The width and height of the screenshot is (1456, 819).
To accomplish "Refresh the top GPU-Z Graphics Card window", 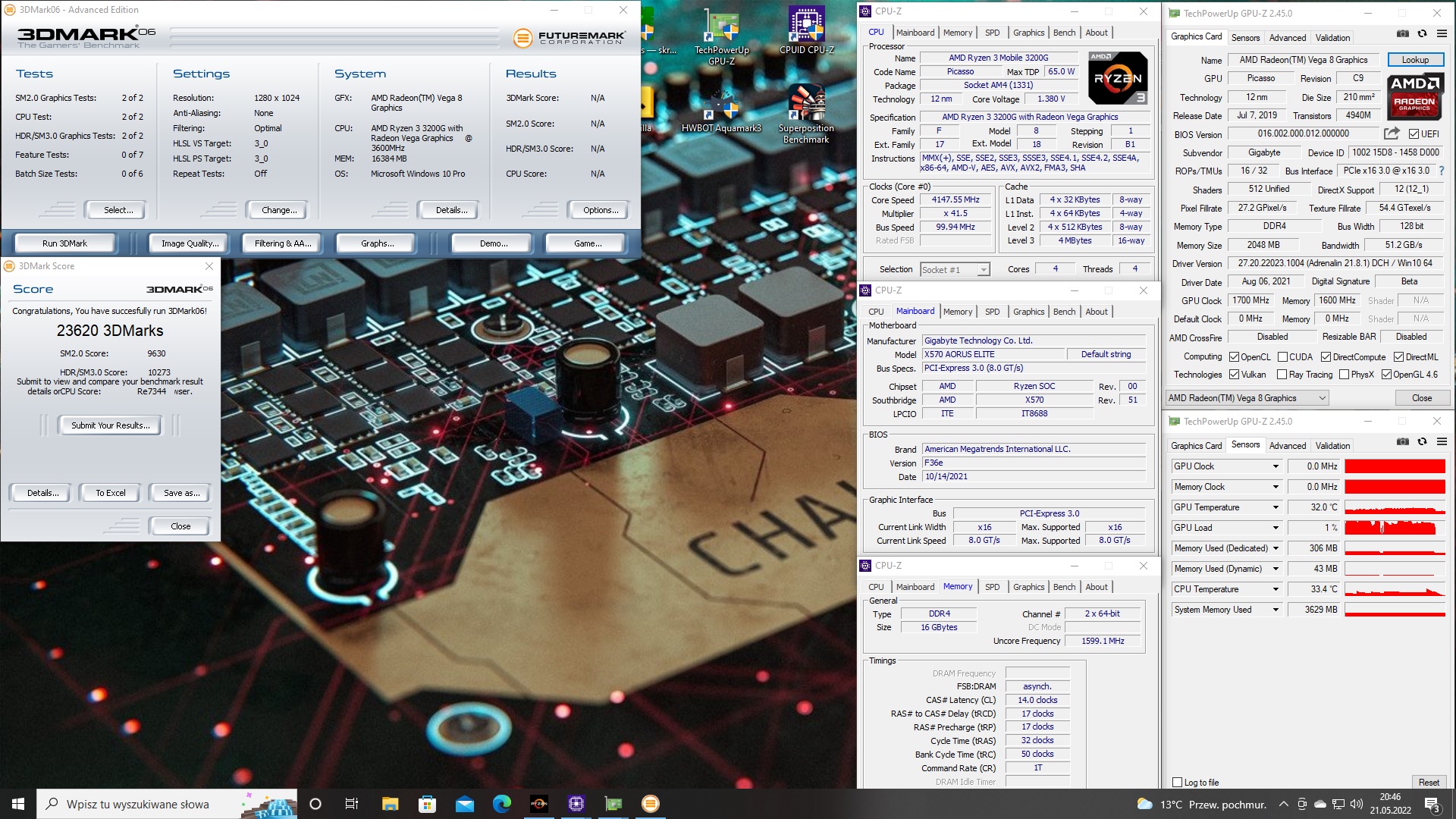I will click(x=1423, y=34).
